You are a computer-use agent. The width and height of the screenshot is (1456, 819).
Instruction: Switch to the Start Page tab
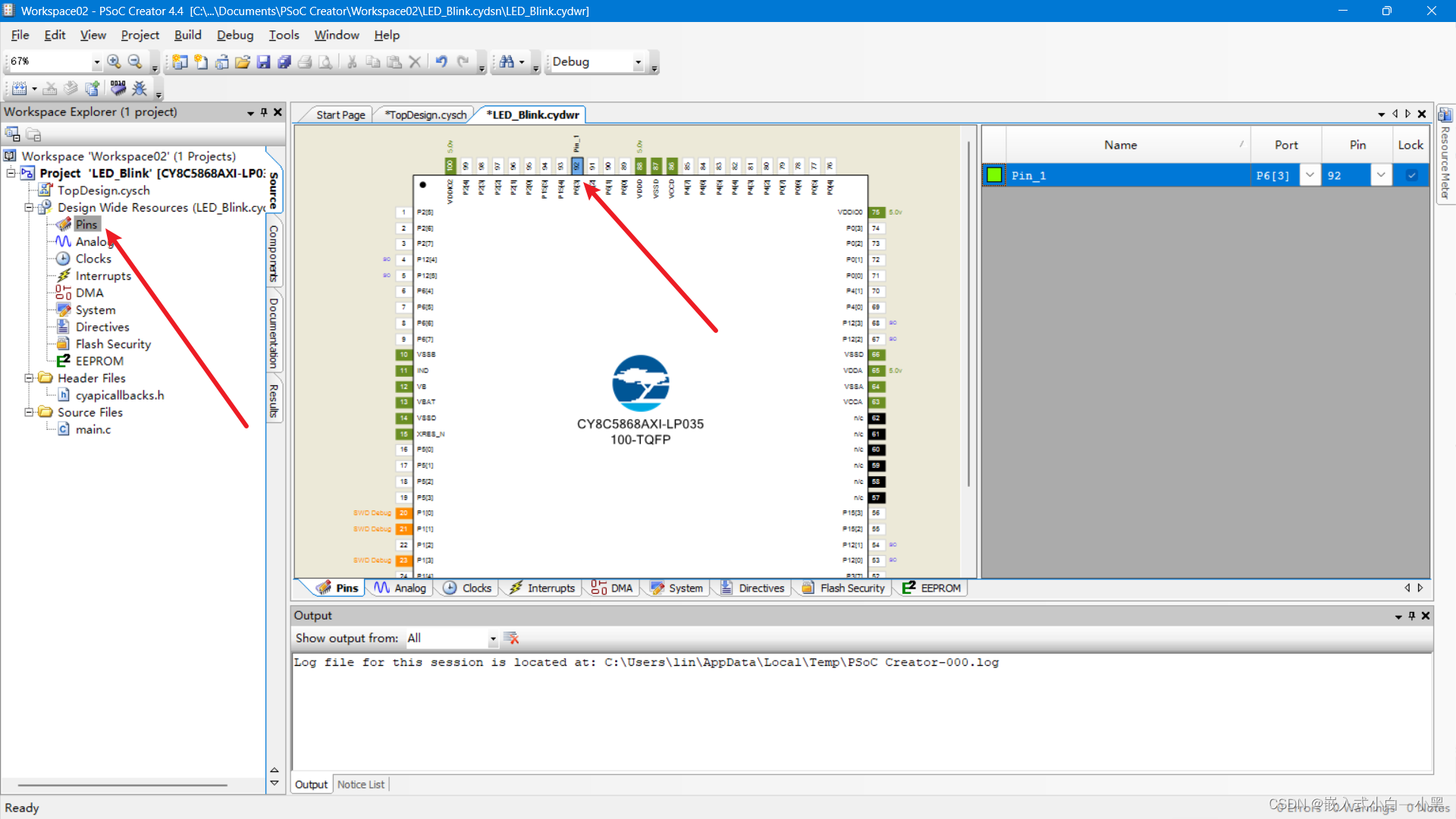coord(340,115)
